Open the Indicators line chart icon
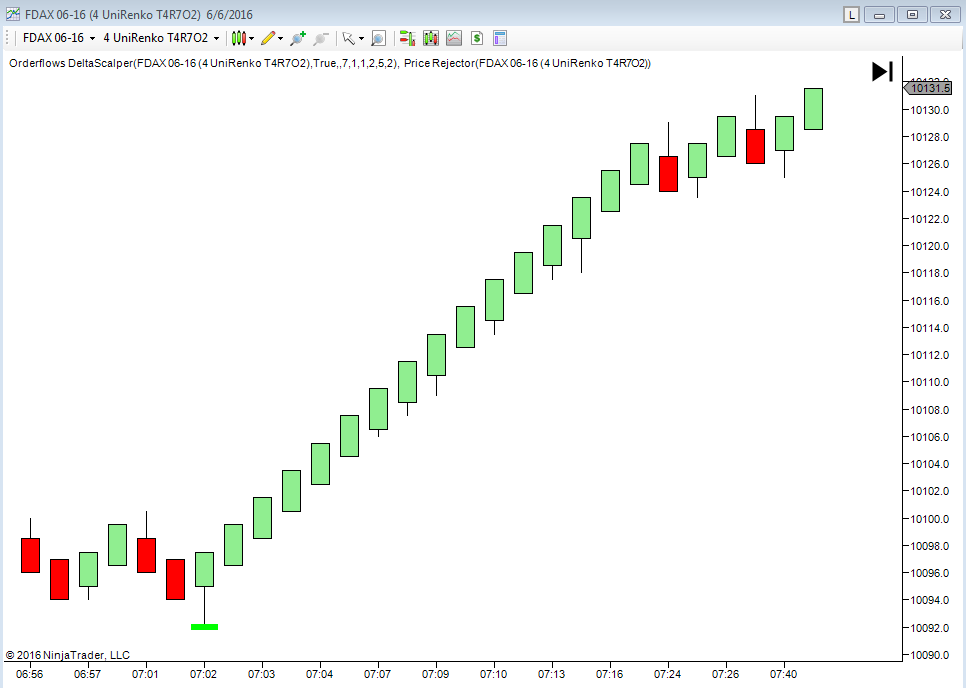Screen dimensions: 966x688 [454, 38]
